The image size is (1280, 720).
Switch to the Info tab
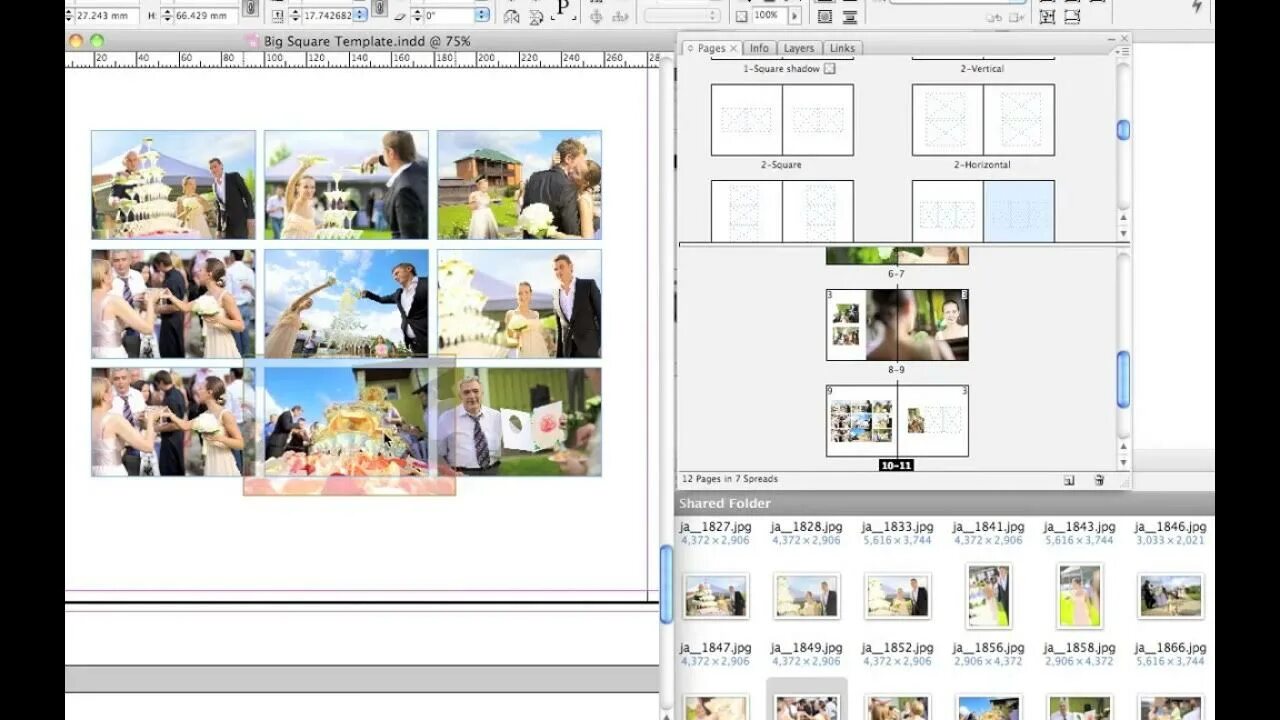point(759,48)
